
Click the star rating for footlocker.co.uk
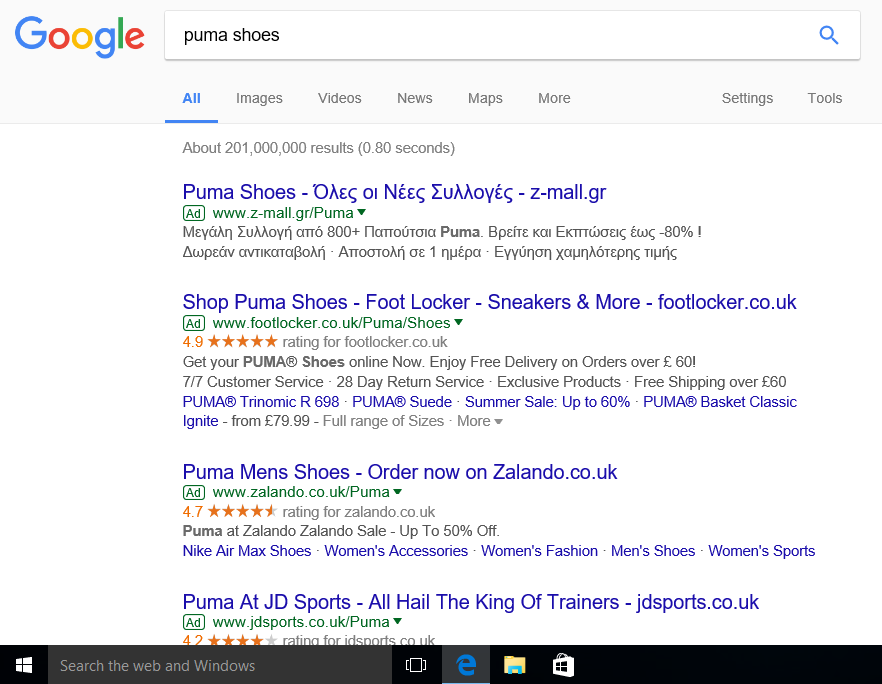242,341
